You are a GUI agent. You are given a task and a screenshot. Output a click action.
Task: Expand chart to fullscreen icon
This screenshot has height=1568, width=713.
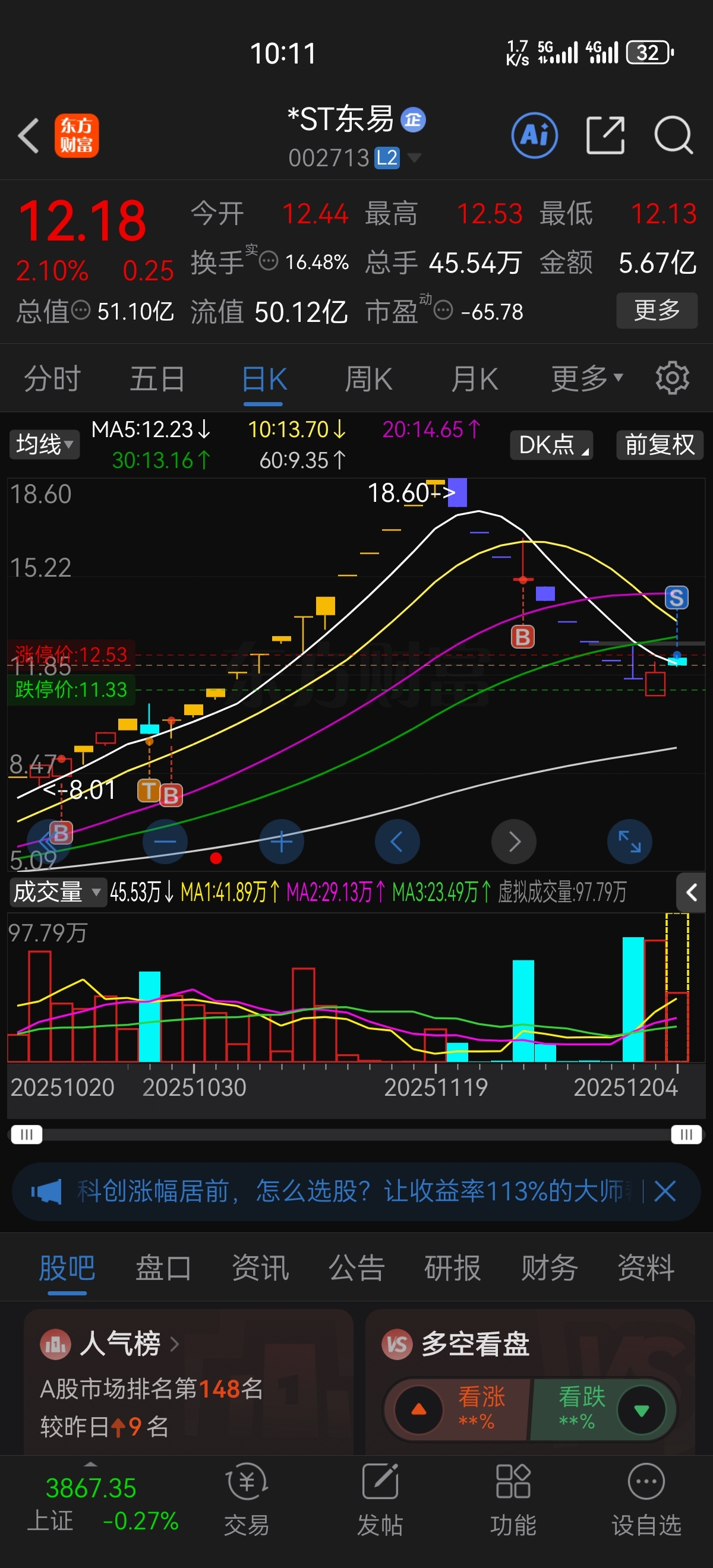pyautogui.click(x=630, y=842)
